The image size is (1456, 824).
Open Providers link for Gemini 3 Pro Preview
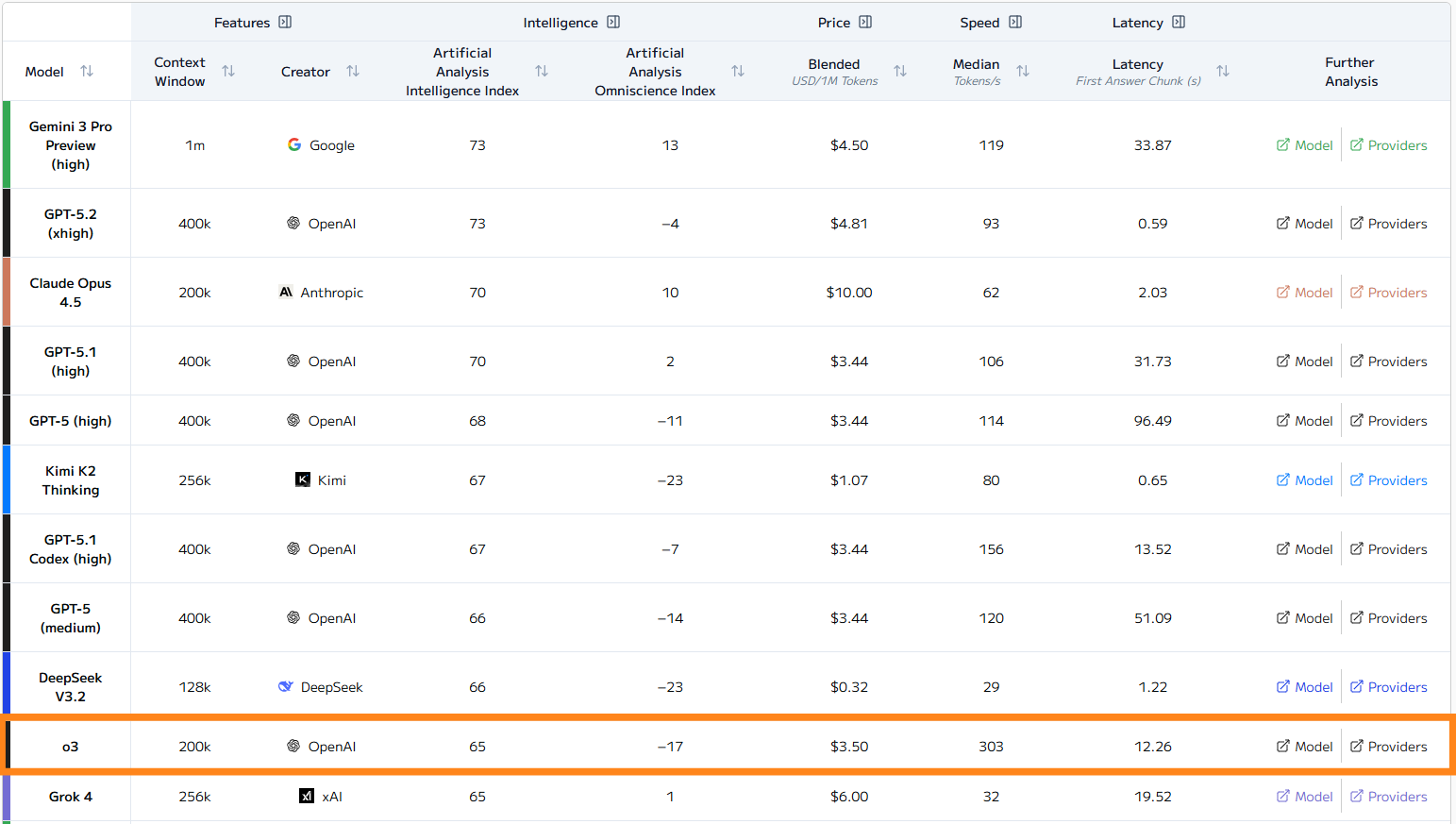point(1388,145)
